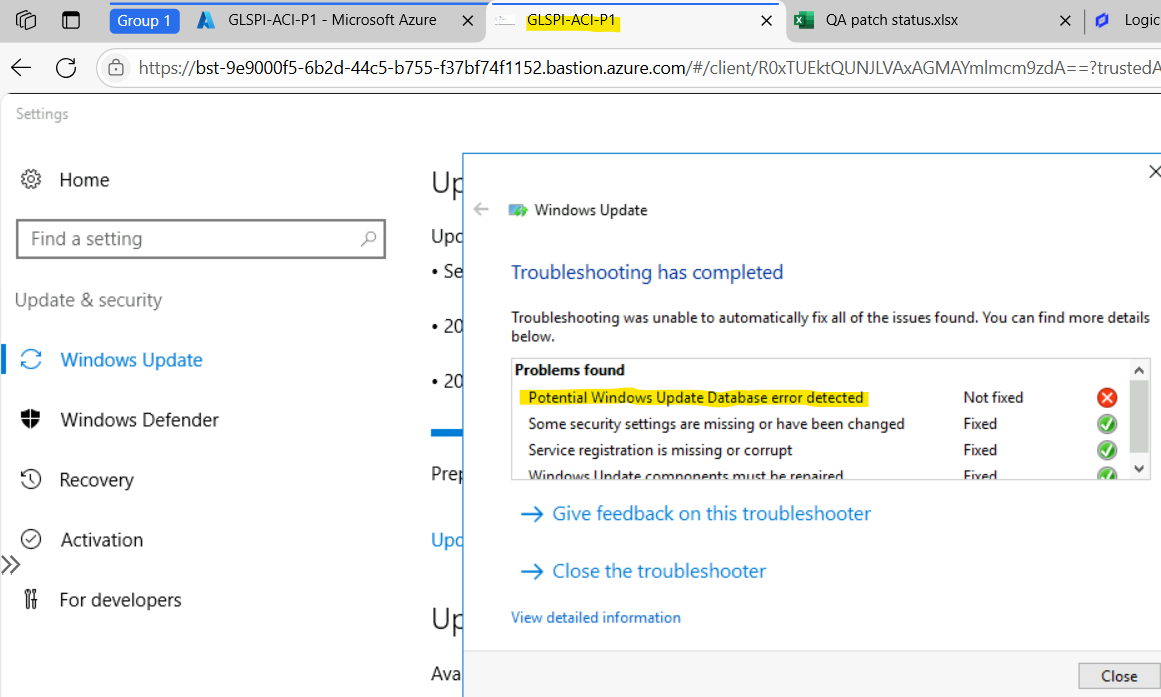
Task: Open Windows Defender settings page
Action: [139, 420]
